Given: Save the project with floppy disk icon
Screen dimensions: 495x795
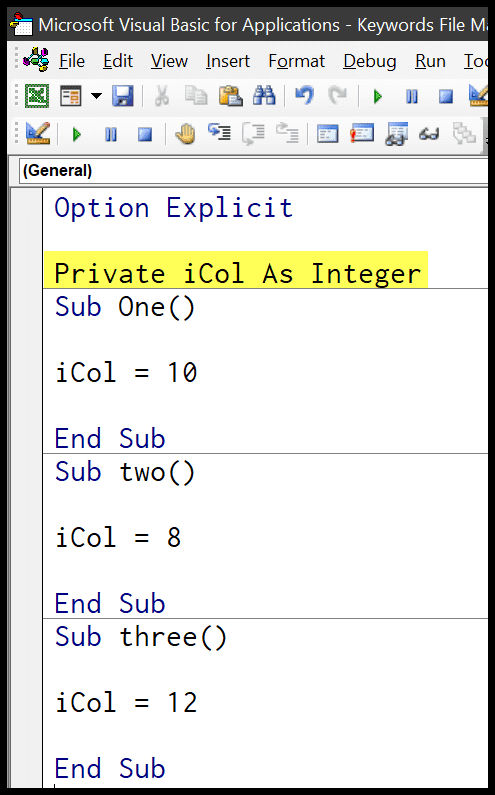Looking at the screenshot, I should tap(122, 95).
